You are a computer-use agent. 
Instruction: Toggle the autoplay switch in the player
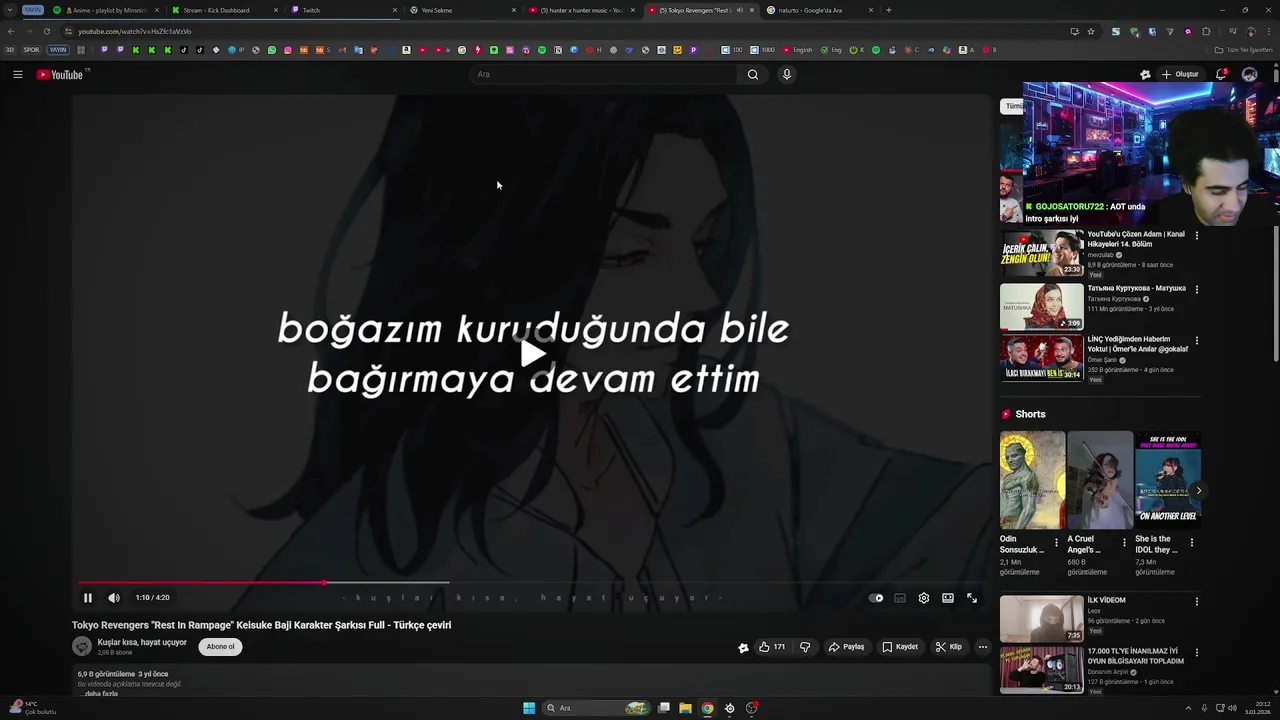pos(876,598)
